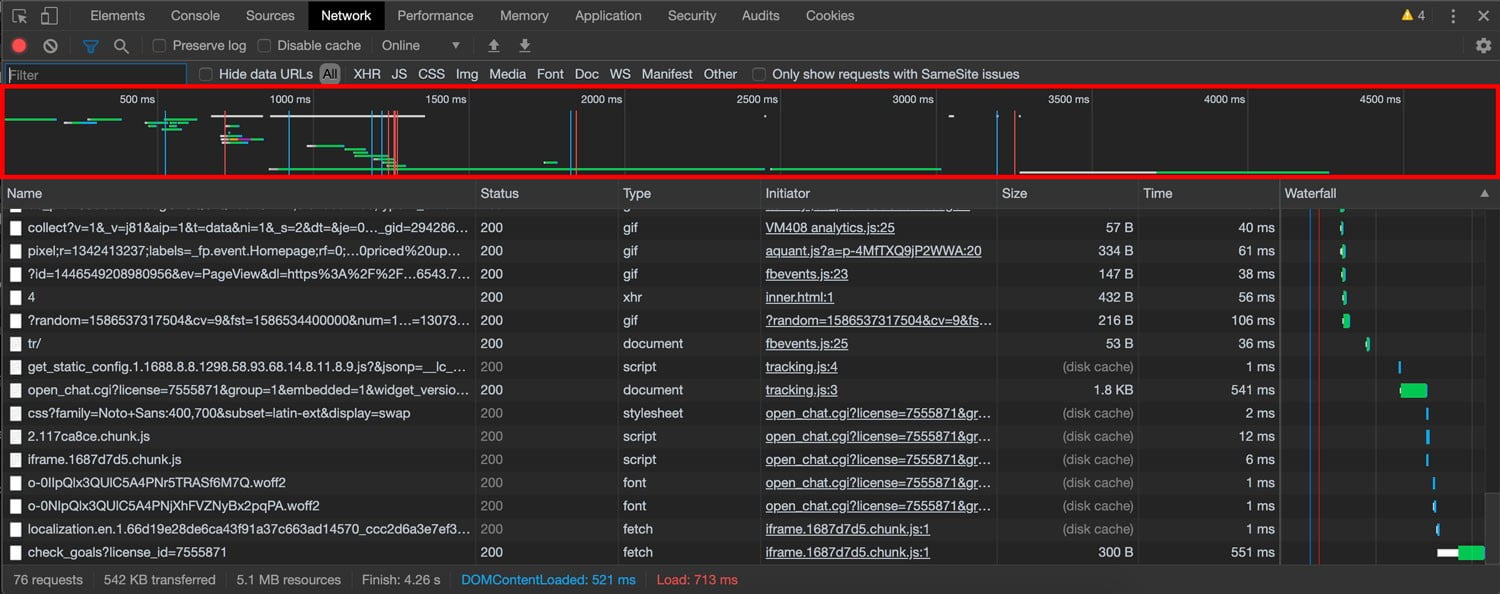Viewport: 1500px width, 594px height.
Task: Open initiator link fbevents.js:23
Action: [807, 274]
